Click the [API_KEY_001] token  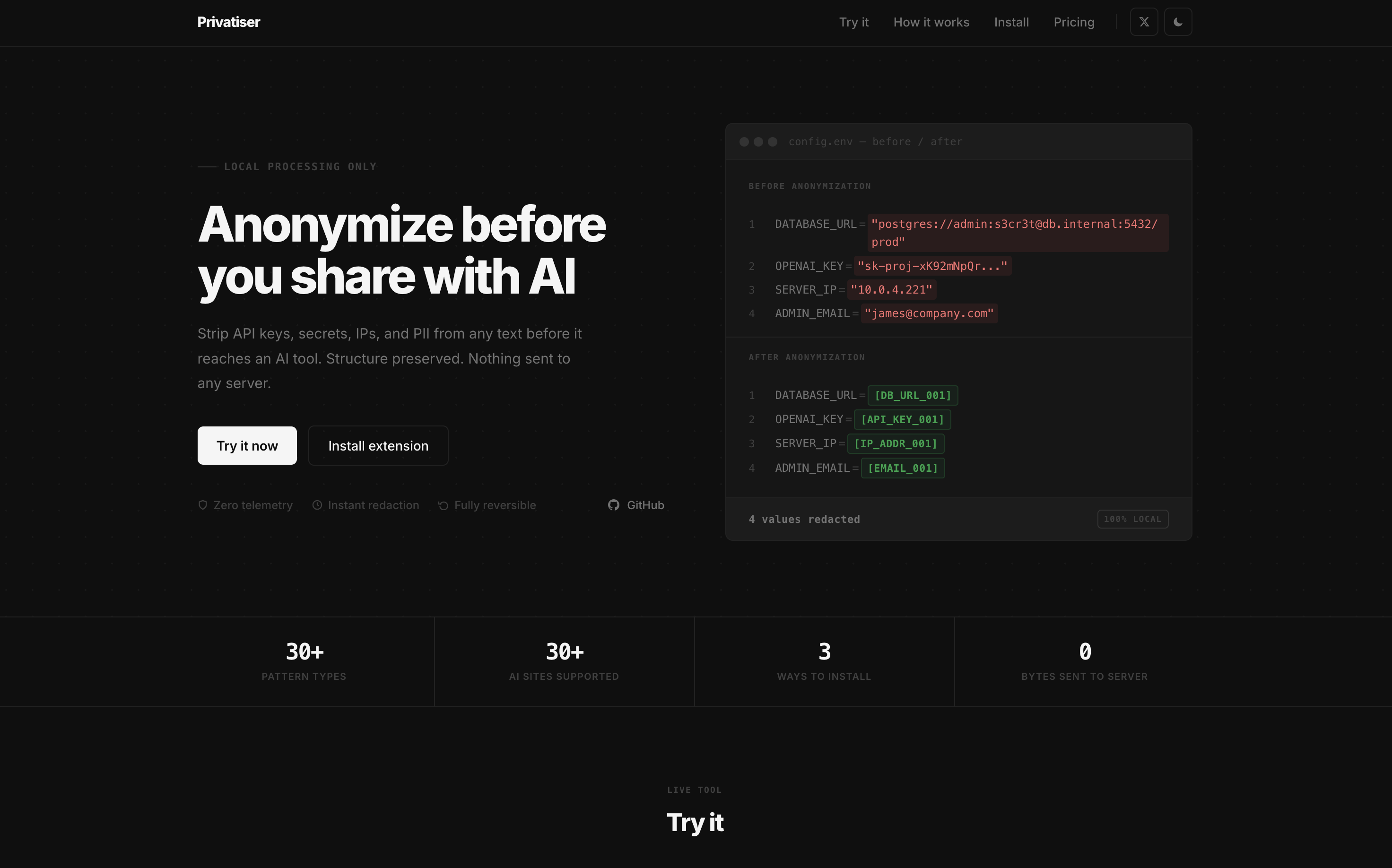[902, 420]
